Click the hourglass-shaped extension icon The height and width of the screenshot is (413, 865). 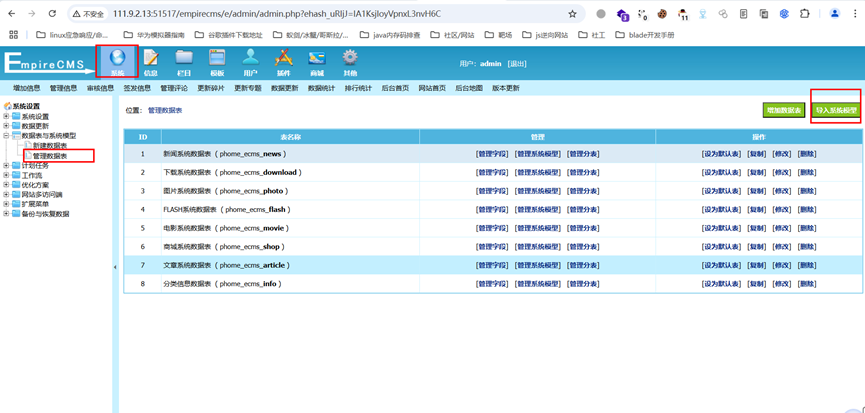[703, 14]
